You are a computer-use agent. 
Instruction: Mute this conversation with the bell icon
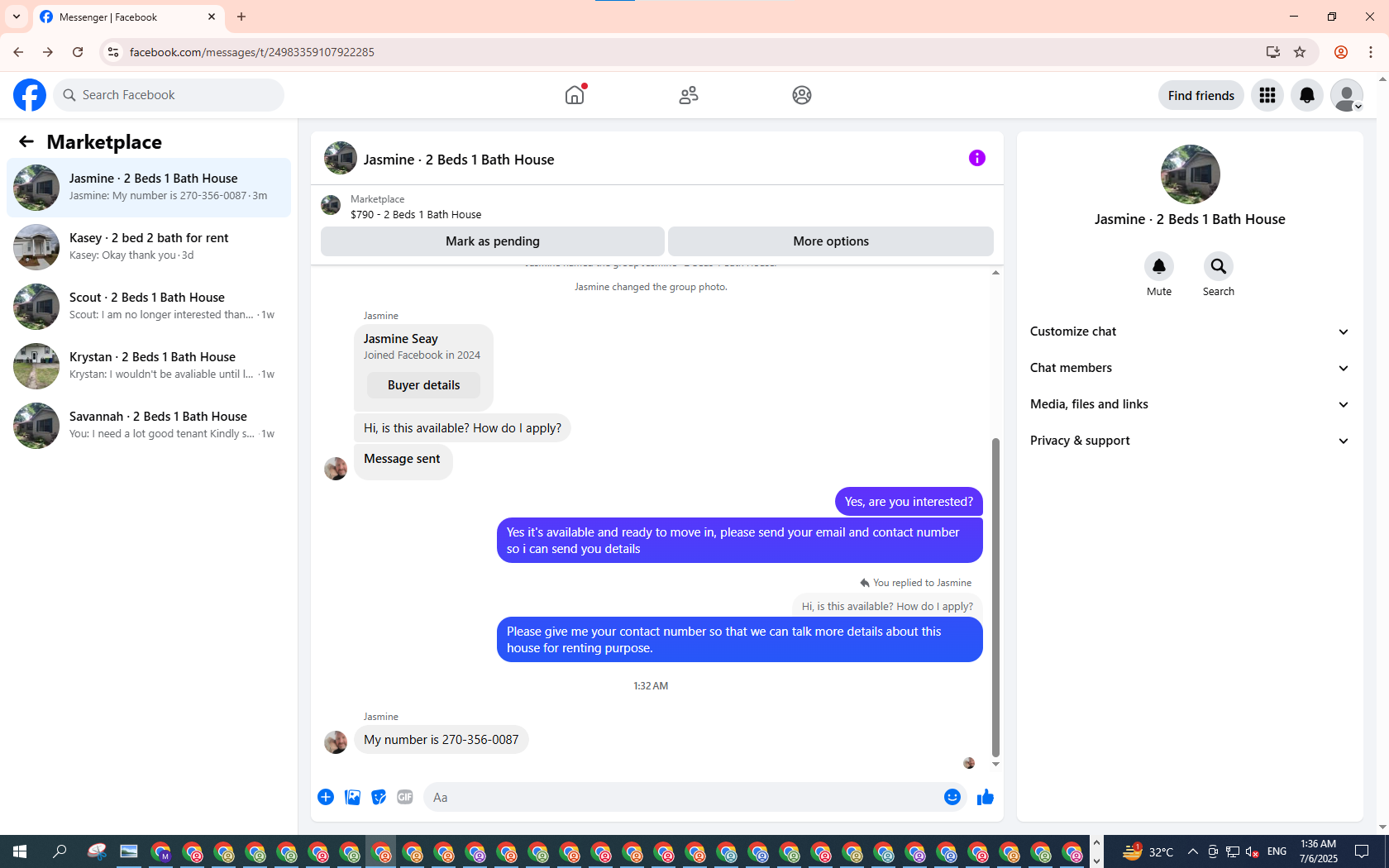pos(1159,266)
